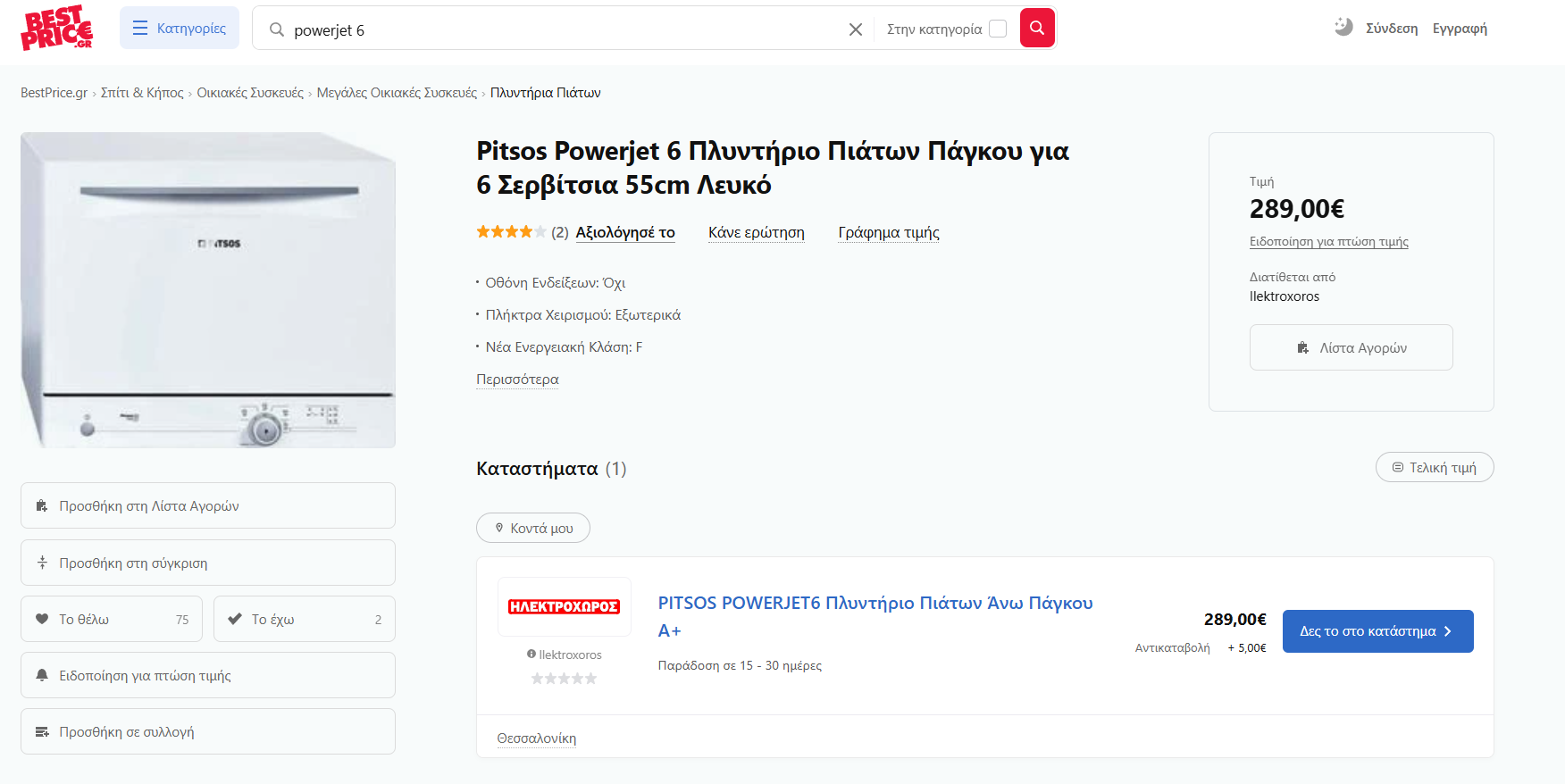Clear the search text with the X icon
This screenshot has height=784, width=1565.
click(x=855, y=29)
